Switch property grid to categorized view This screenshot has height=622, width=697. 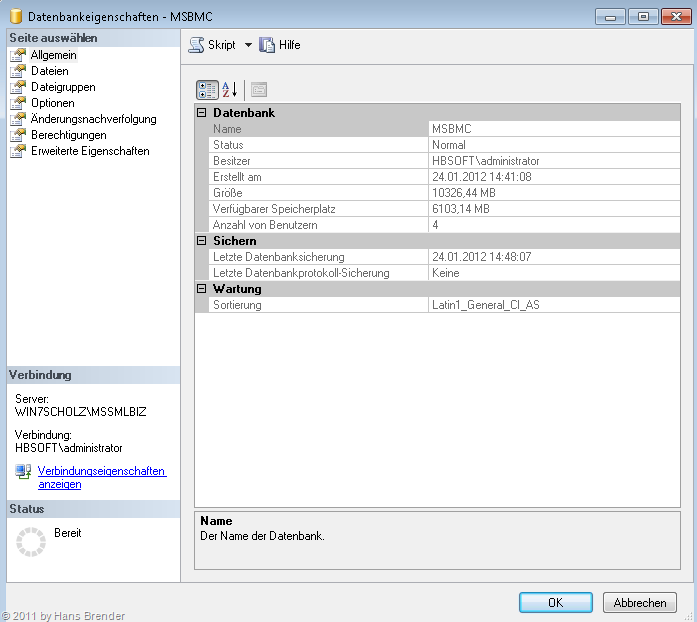[x=207, y=90]
